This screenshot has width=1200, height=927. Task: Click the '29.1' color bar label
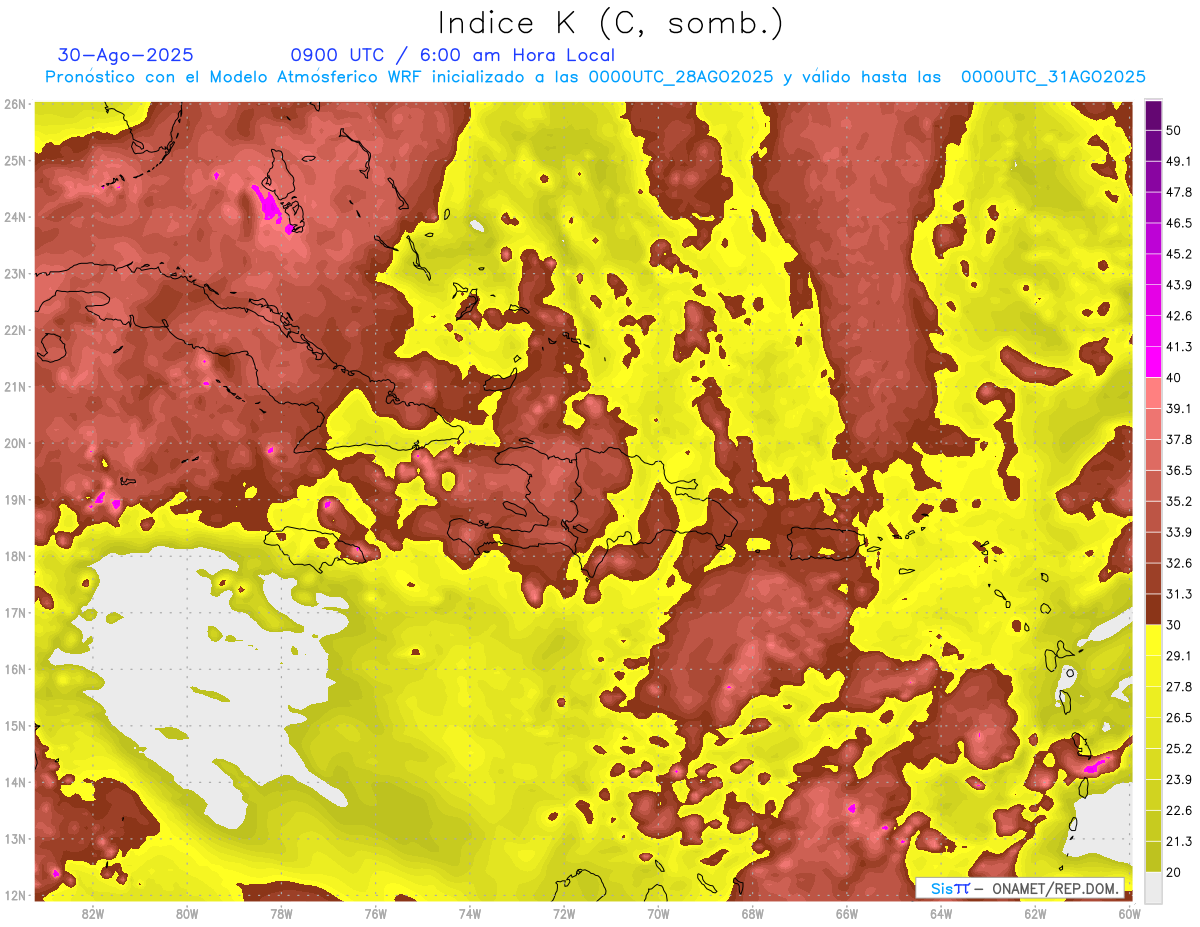pyautogui.click(x=1178, y=656)
